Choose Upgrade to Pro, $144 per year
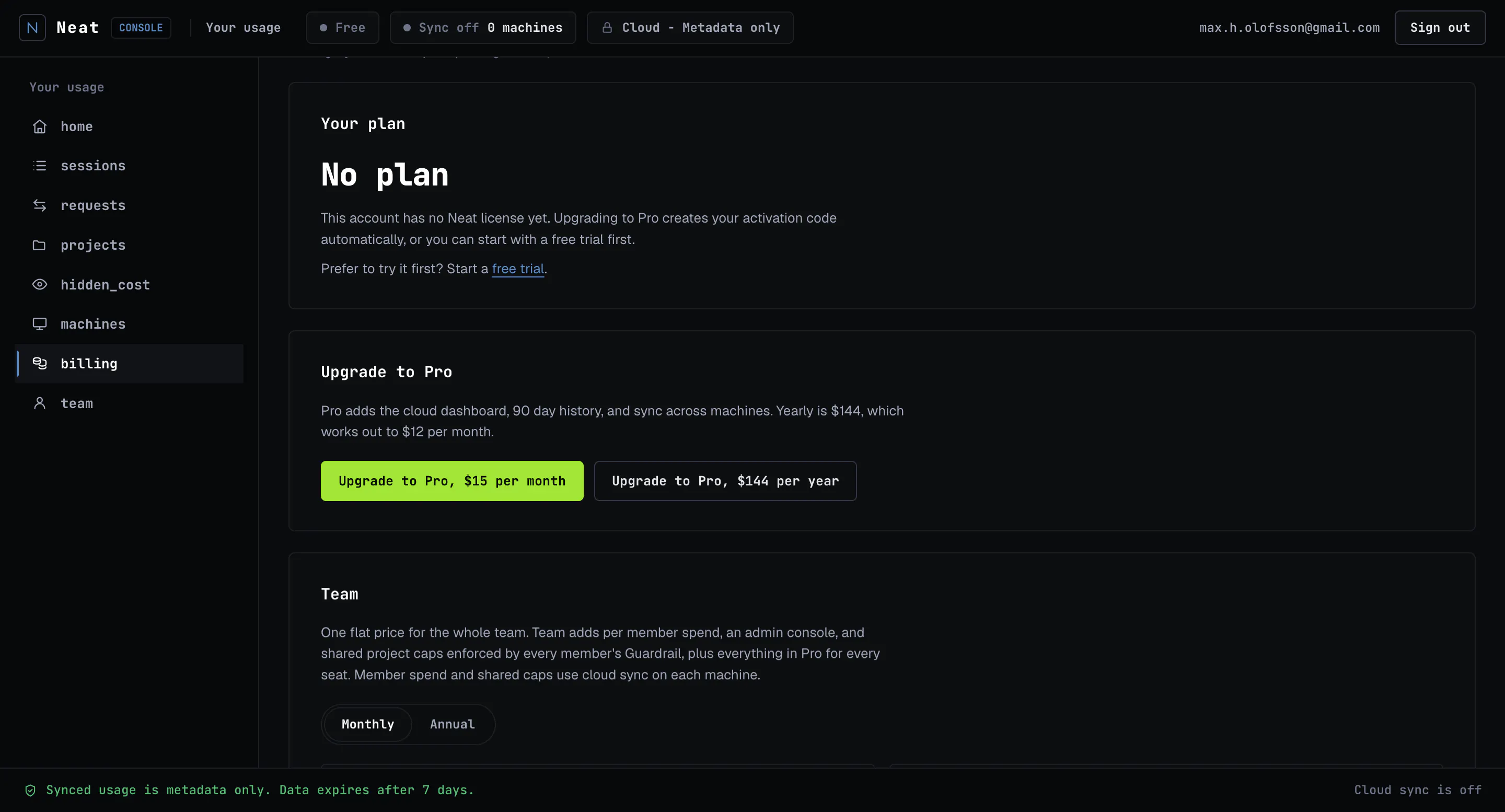This screenshot has height=812, width=1505. tap(725, 481)
